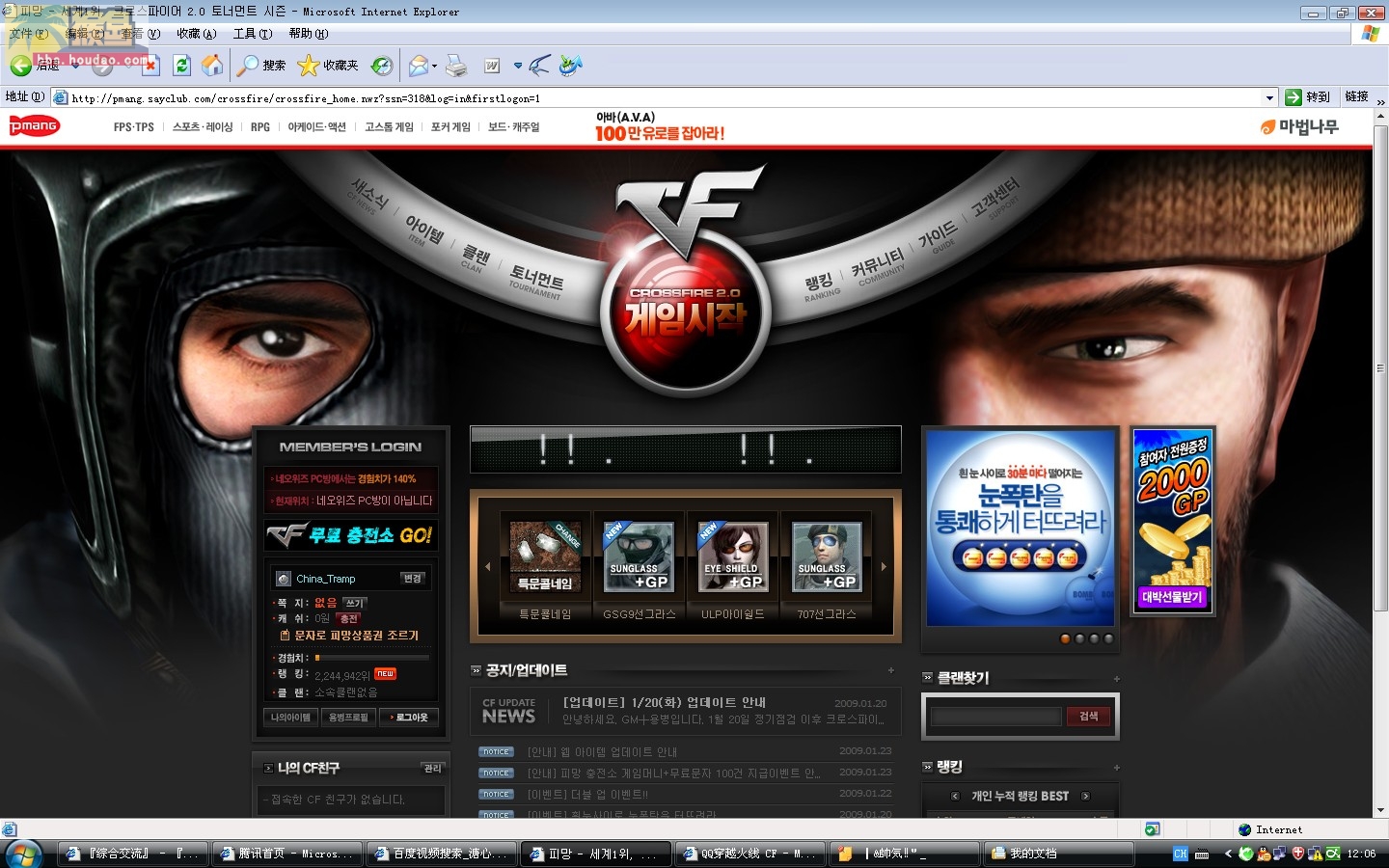Click the China_Tramp avatar icon
Viewport: 1389px width, 868px height.
(284, 579)
